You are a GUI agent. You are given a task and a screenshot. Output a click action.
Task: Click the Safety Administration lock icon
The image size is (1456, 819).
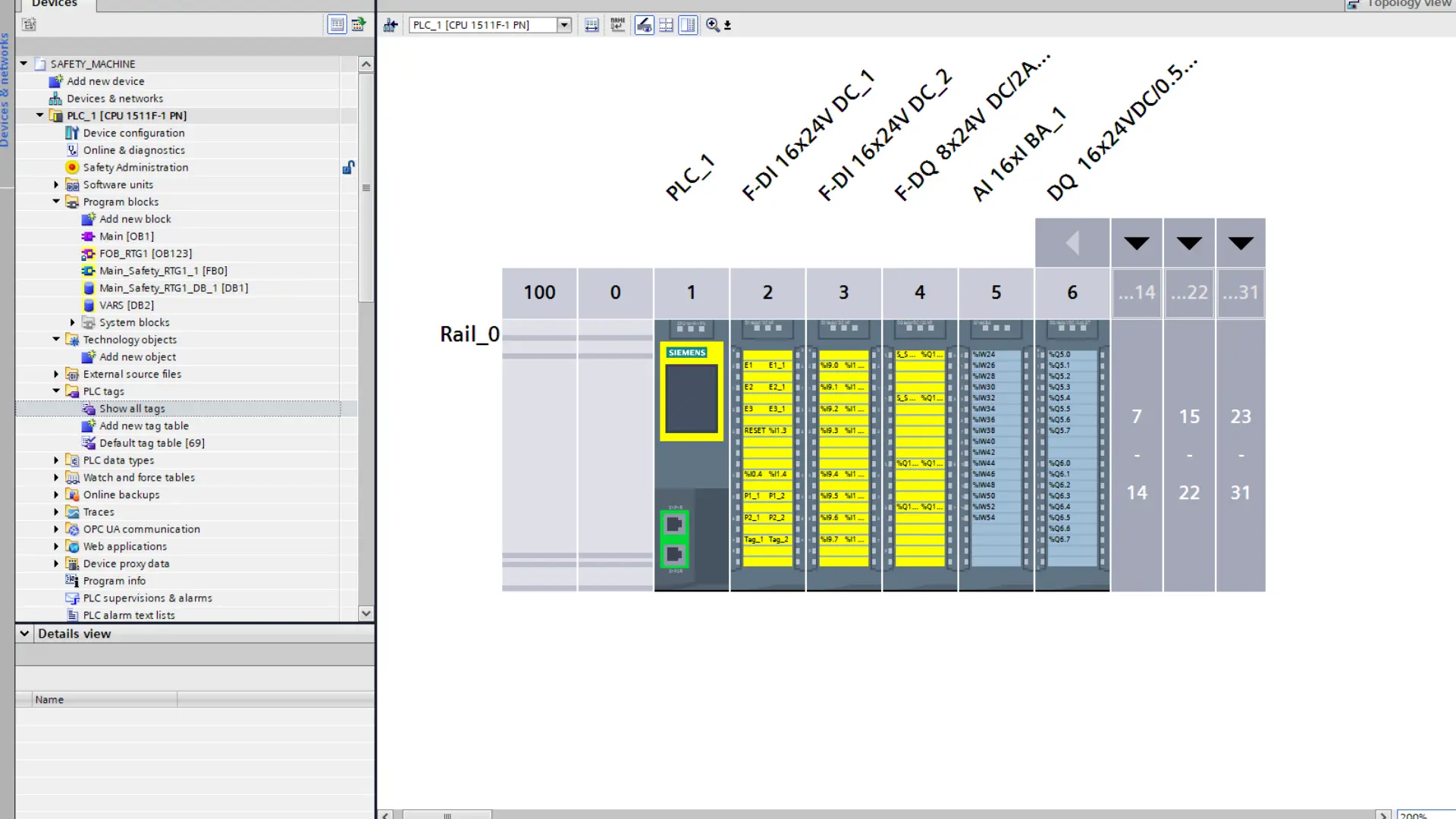point(348,168)
